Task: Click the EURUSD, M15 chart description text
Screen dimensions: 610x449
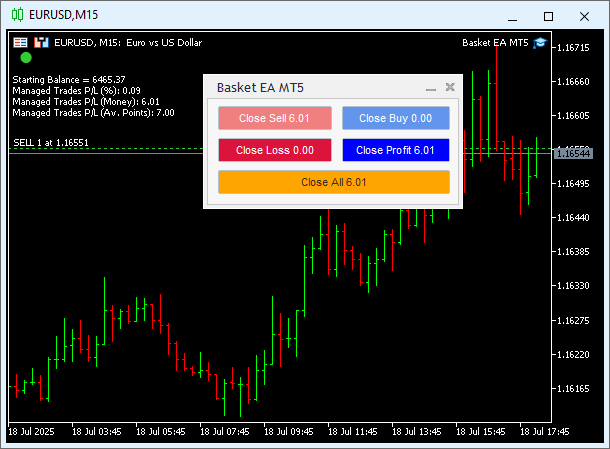Action: point(128,42)
